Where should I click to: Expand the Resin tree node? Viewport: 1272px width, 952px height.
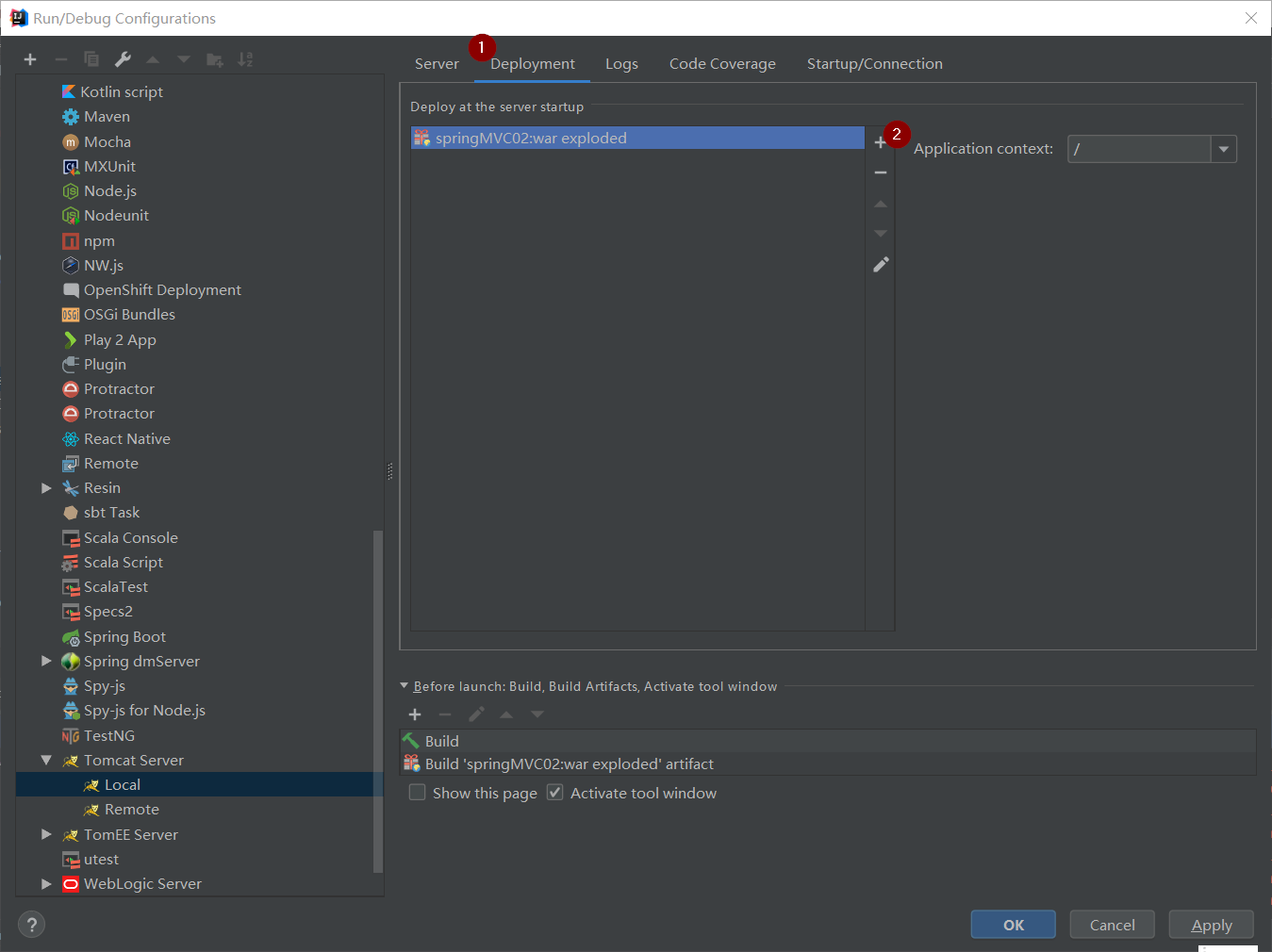[46, 488]
